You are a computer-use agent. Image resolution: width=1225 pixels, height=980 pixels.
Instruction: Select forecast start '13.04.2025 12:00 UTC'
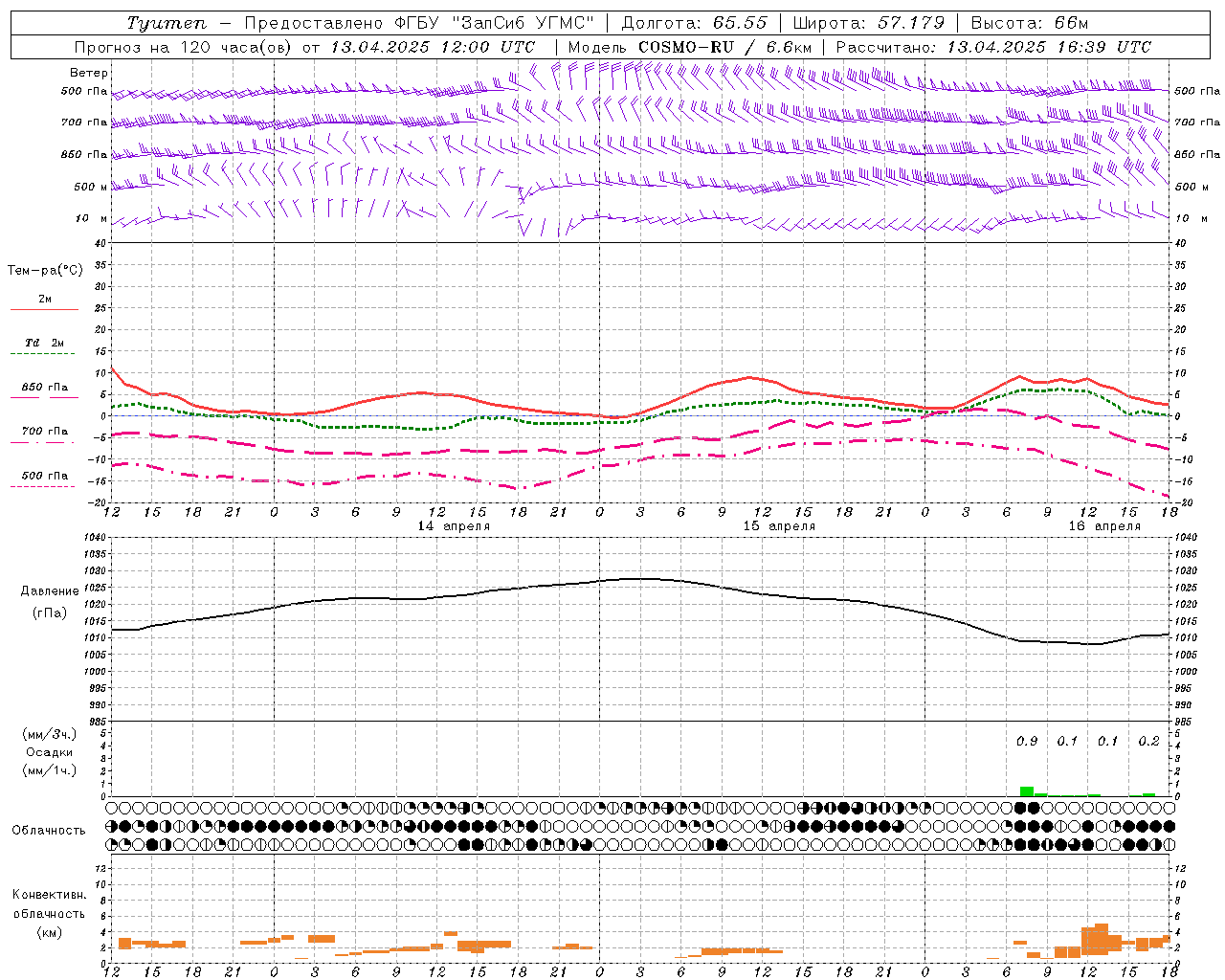click(433, 47)
